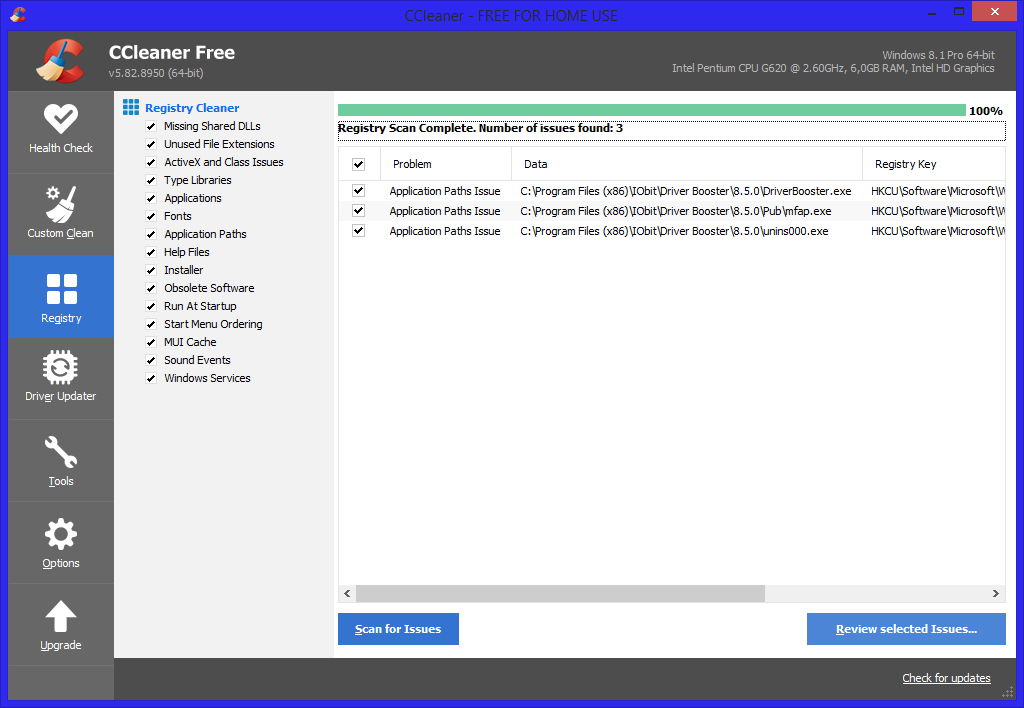1024x708 pixels.
Task: Toggle the Fonts checkbox
Action: [151, 216]
